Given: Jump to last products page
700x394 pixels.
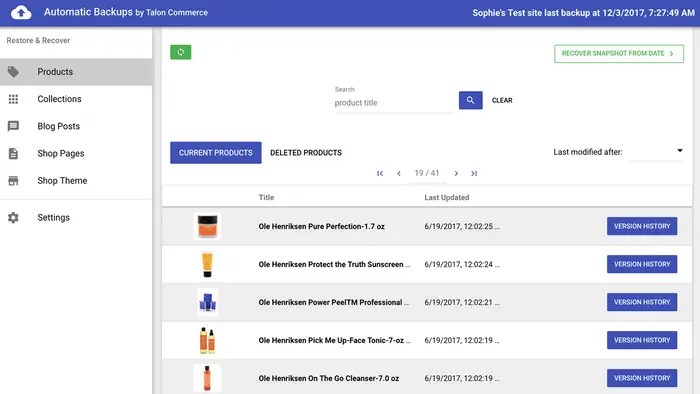Looking at the screenshot, I should [474, 173].
